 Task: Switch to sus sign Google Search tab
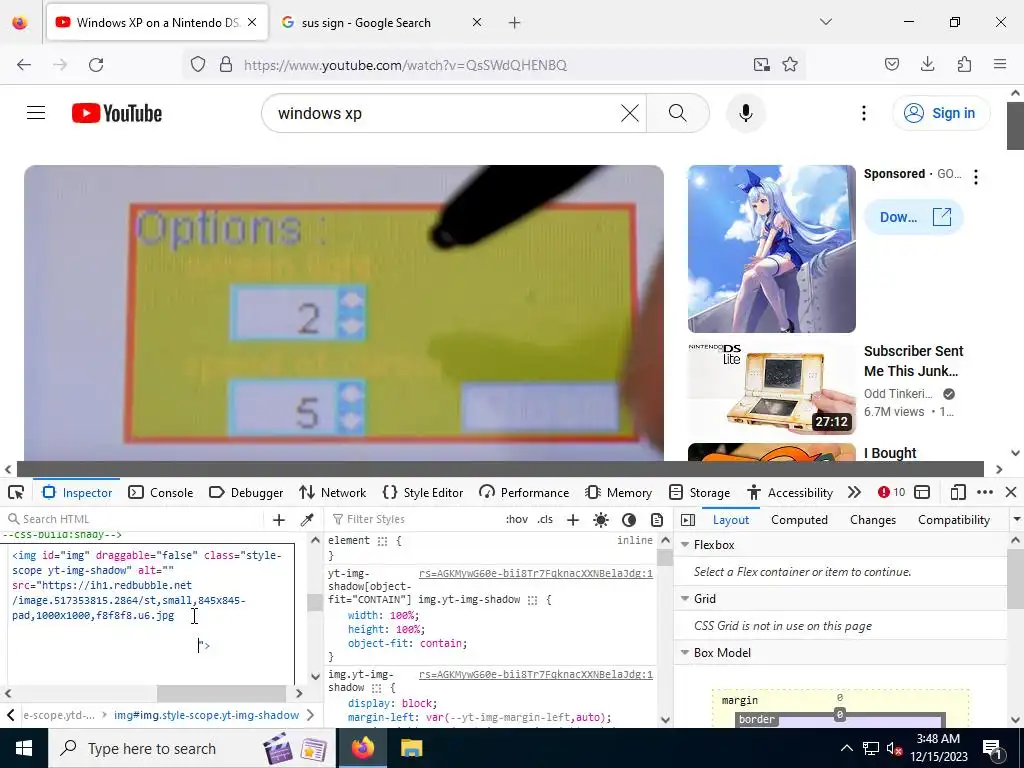(x=380, y=23)
